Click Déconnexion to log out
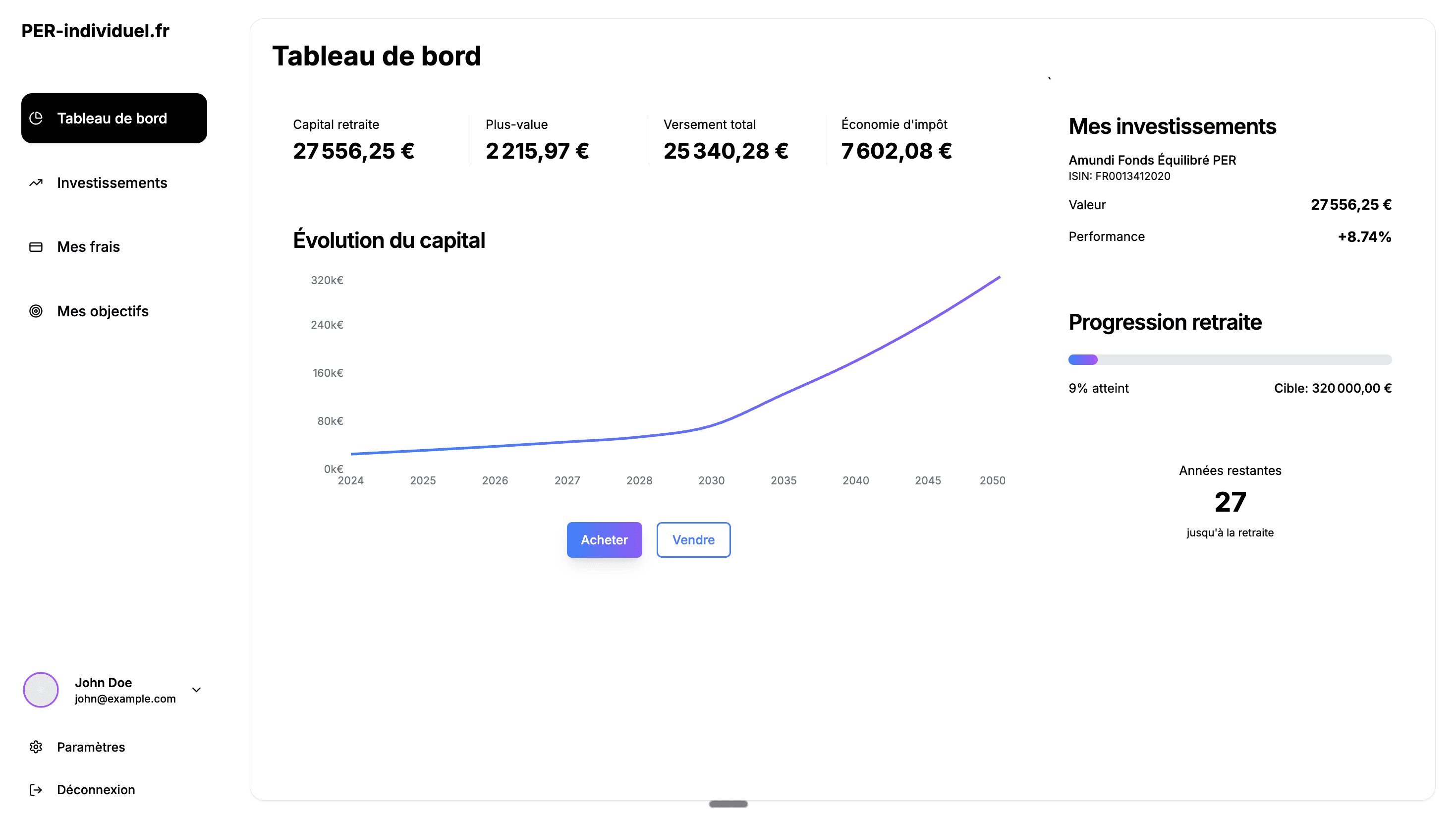The height and width of the screenshot is (822, 1456). click(96, 789)
